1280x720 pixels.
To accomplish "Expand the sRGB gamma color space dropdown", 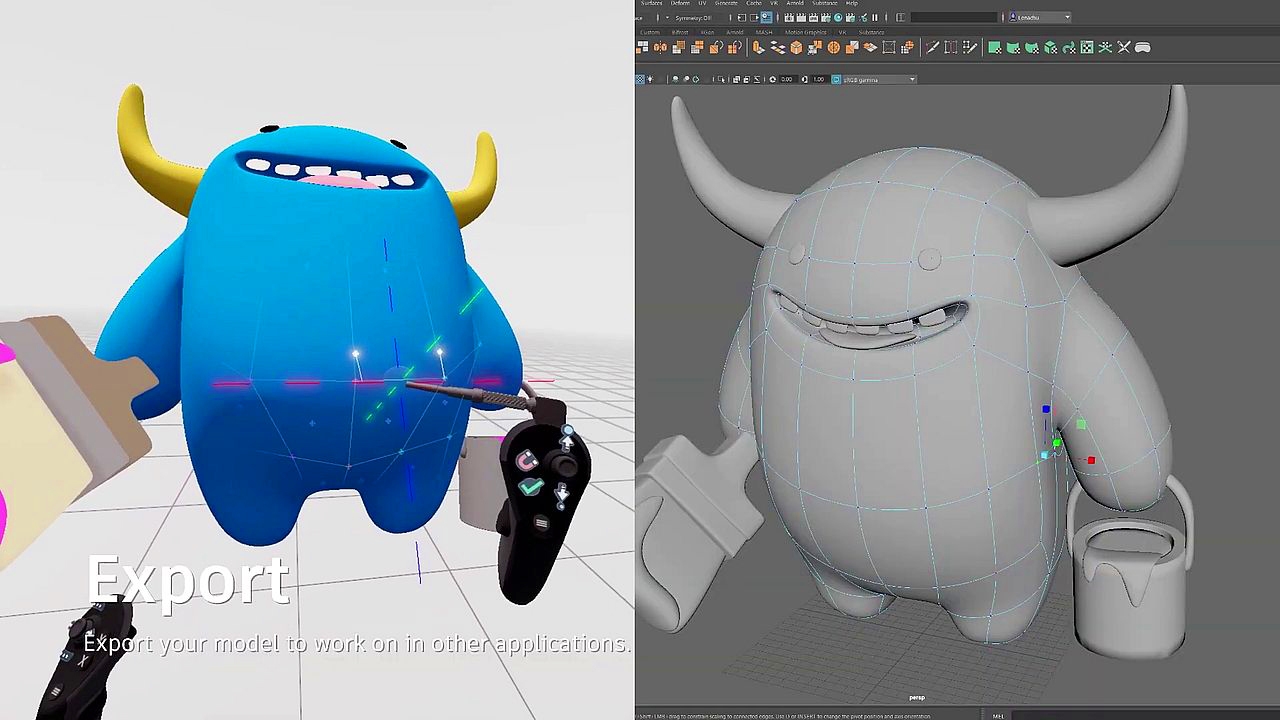I will (x=880, y=79).
